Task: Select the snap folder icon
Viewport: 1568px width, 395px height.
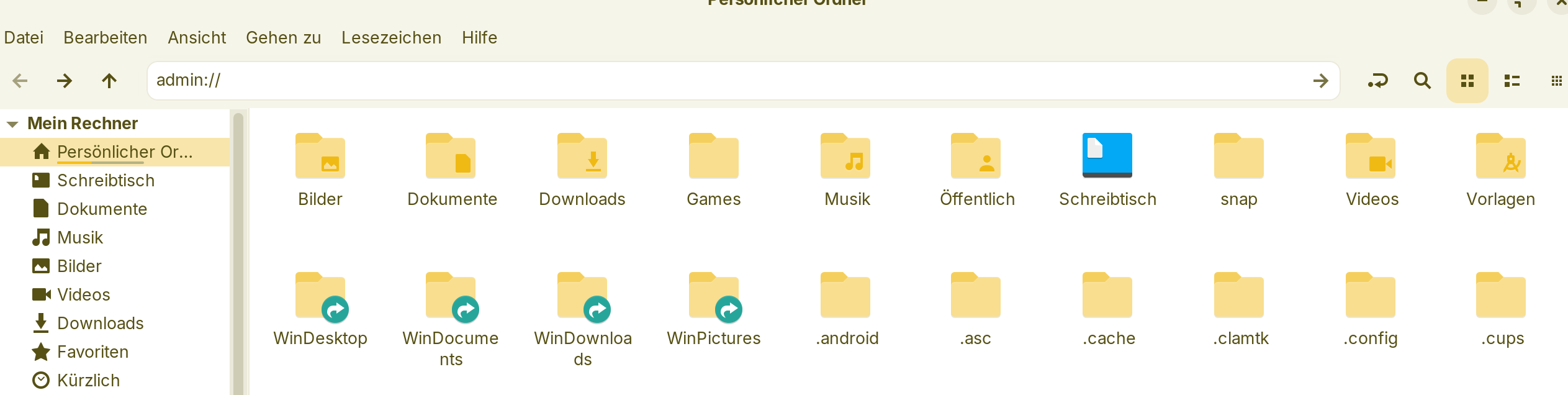Action: click(1239, 156)
